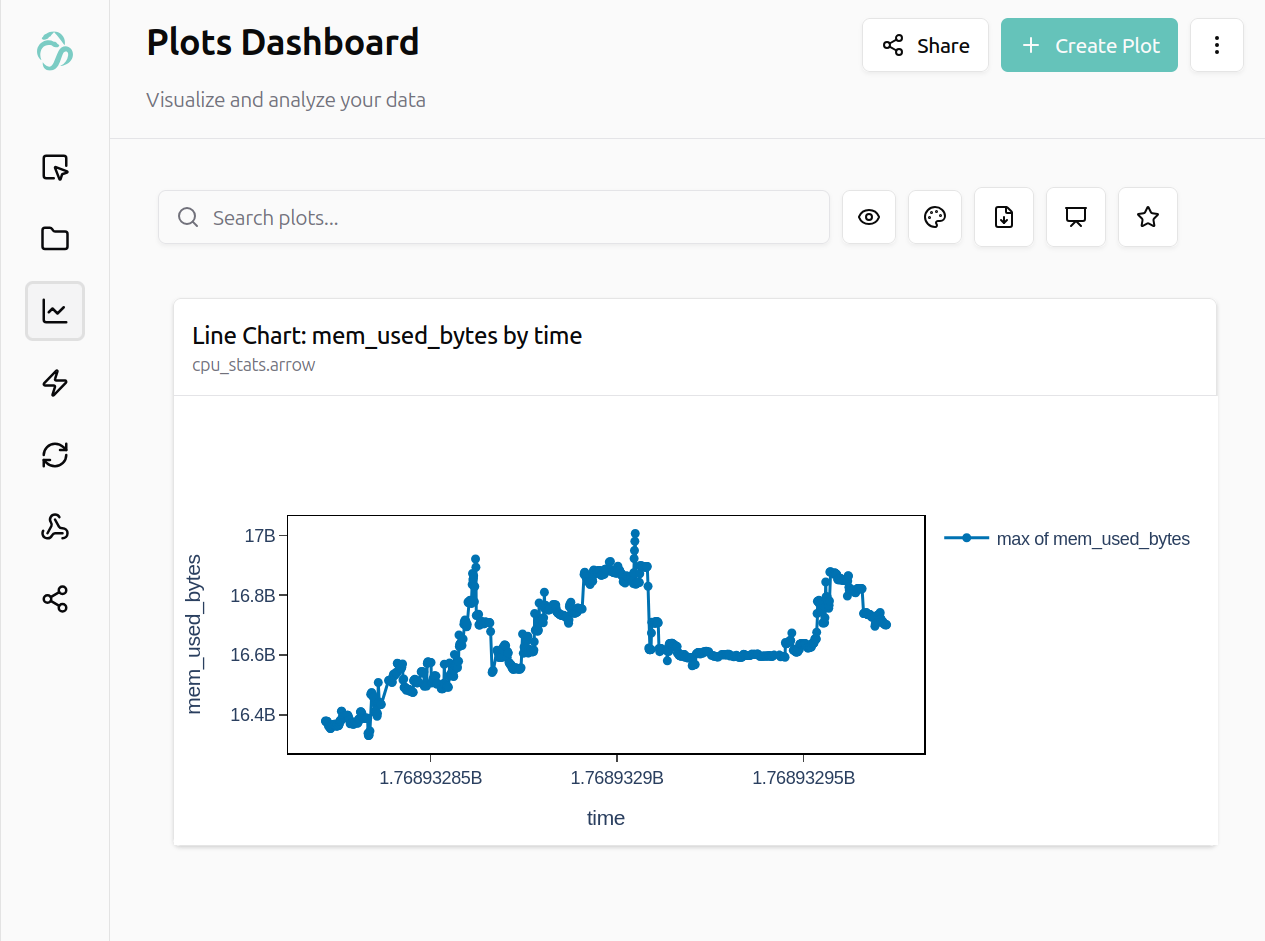Open the cursor selection sidebar icon

coord(55,167)
